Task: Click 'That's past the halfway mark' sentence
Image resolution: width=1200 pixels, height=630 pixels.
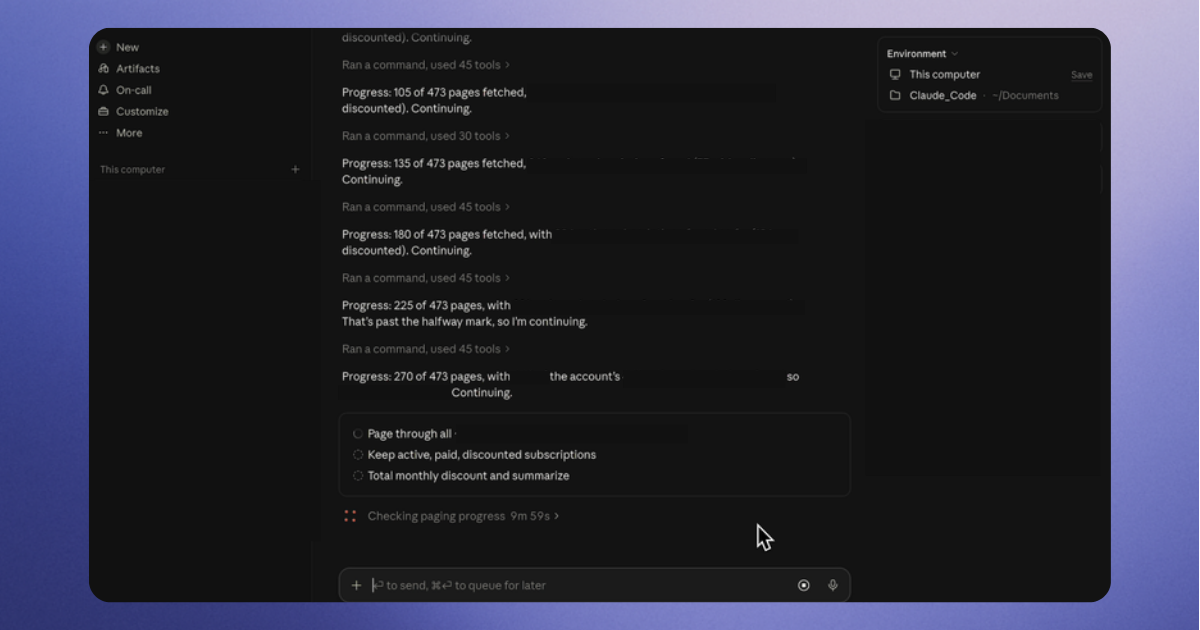Action: [465, 322]
